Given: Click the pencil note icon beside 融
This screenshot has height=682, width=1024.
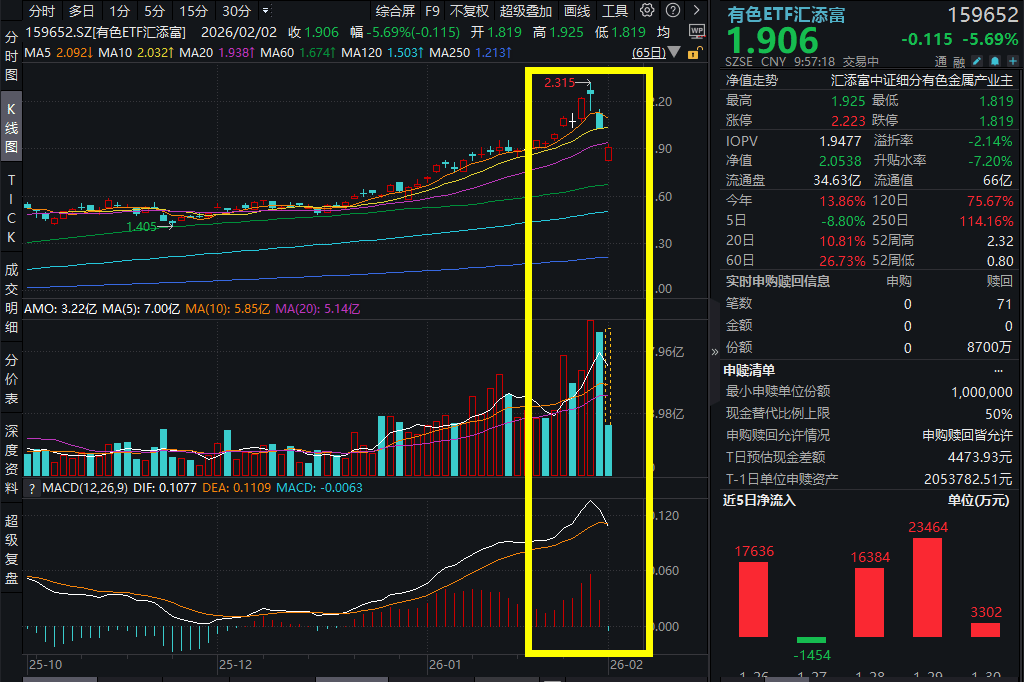Looking at the screenshot, I should [x=977, y=61].
